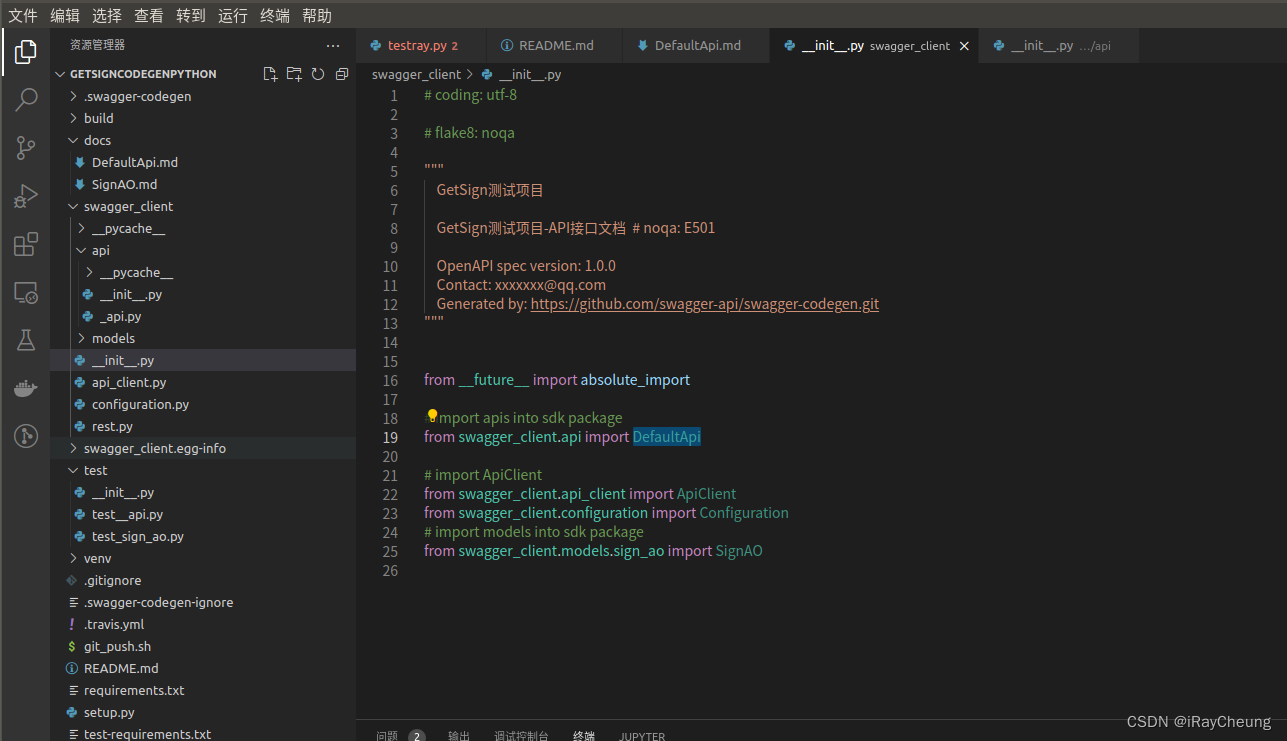1287x741 pixels.
Task: Refresh the explorer tree
Action: click(x=318, y=74)
